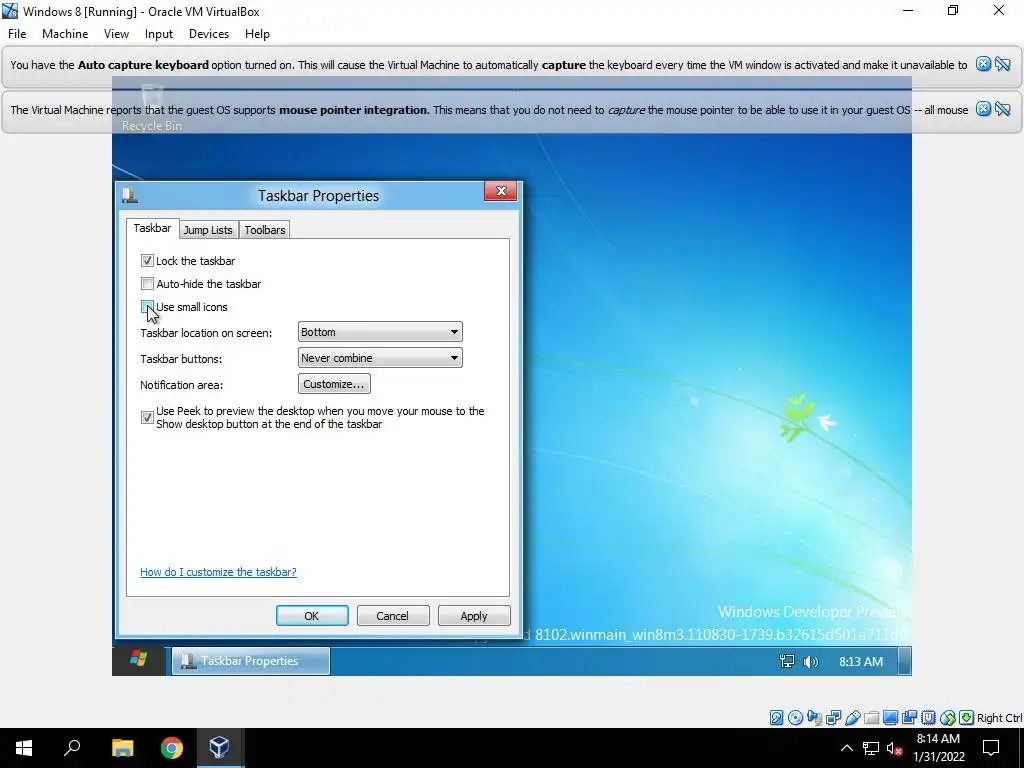Click the Customize... notification area button
This screenshot has height=768, width=1024.
(334, 384)
